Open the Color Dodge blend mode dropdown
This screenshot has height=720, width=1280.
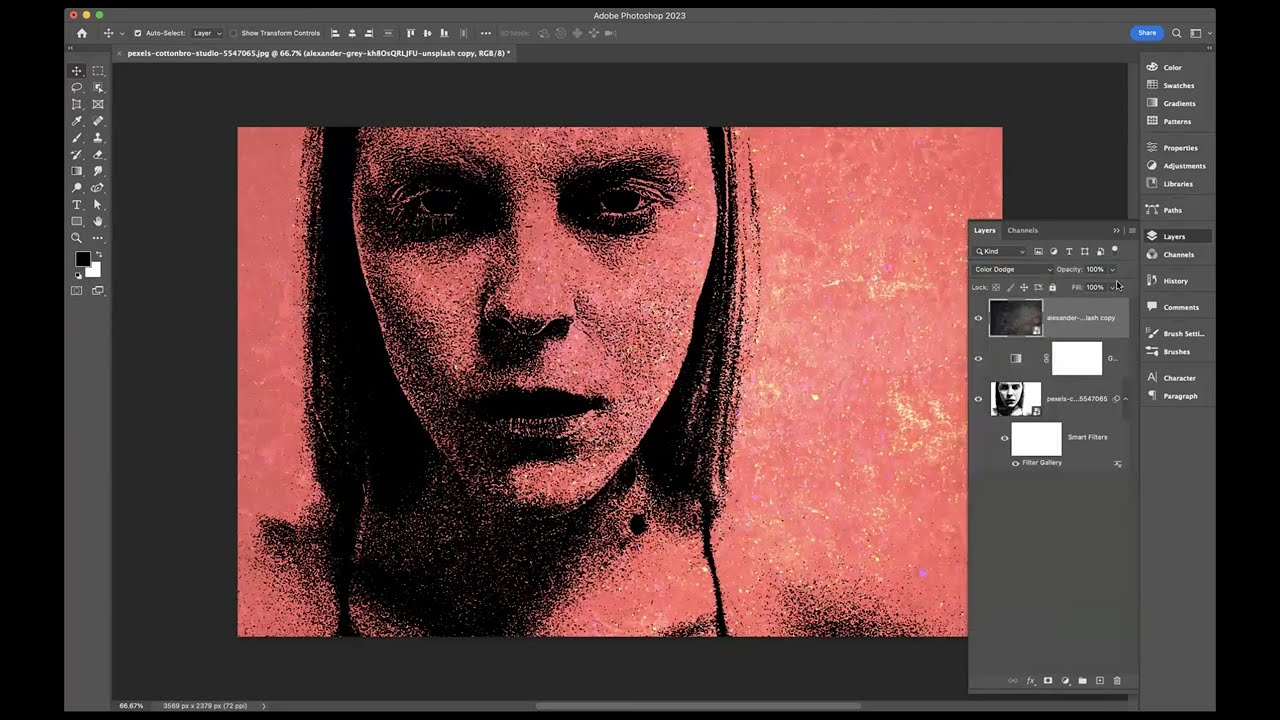(x=1013, y=269)
